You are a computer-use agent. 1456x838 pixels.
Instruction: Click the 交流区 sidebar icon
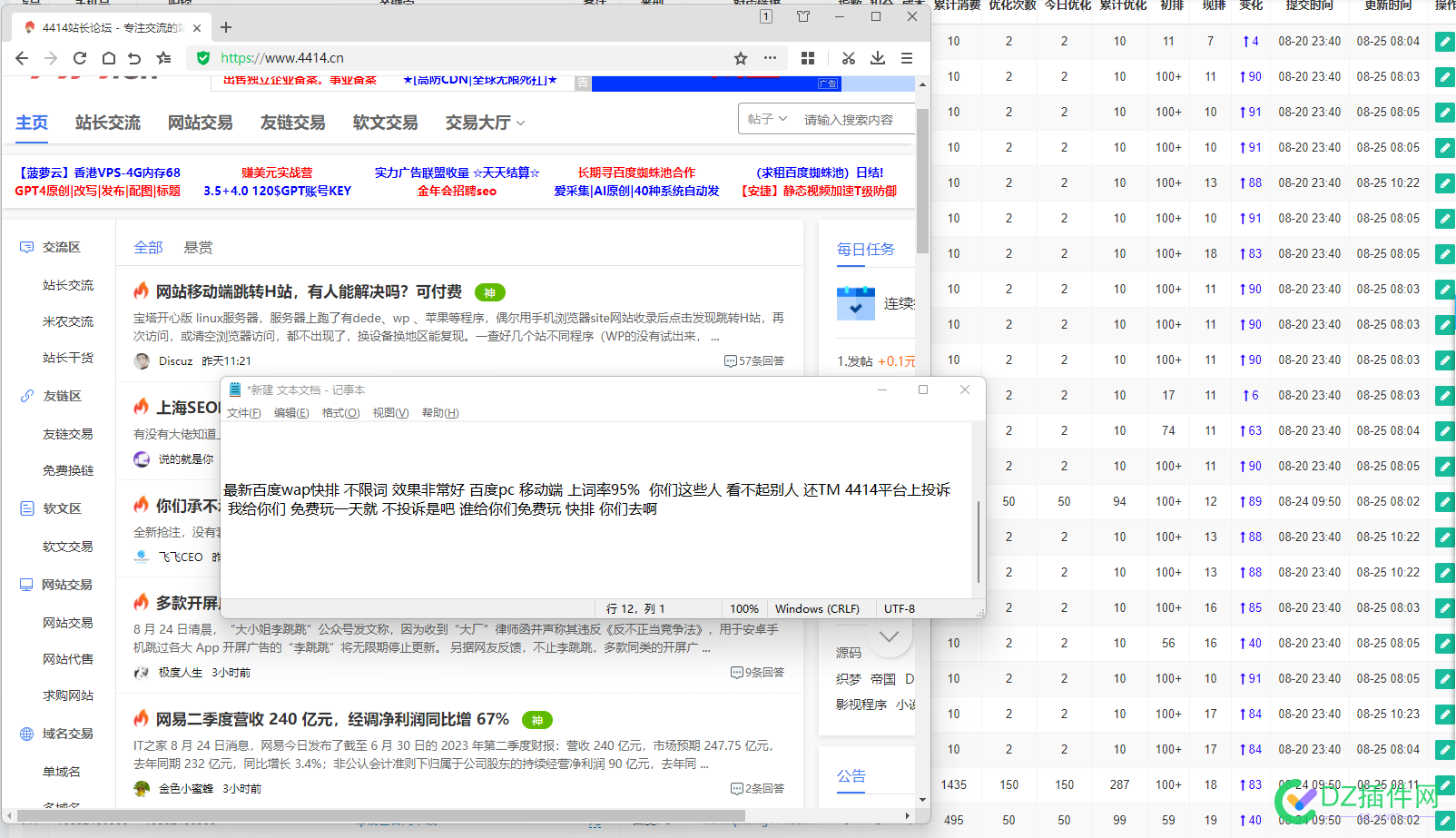26,247
